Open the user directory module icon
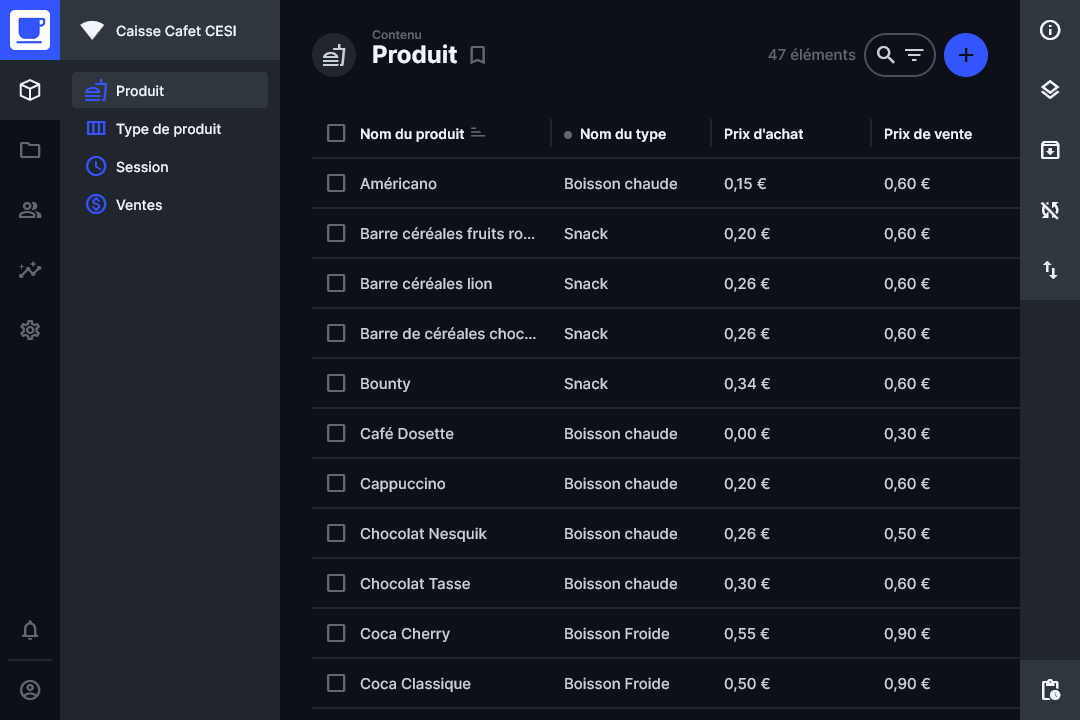 point(30,210)
